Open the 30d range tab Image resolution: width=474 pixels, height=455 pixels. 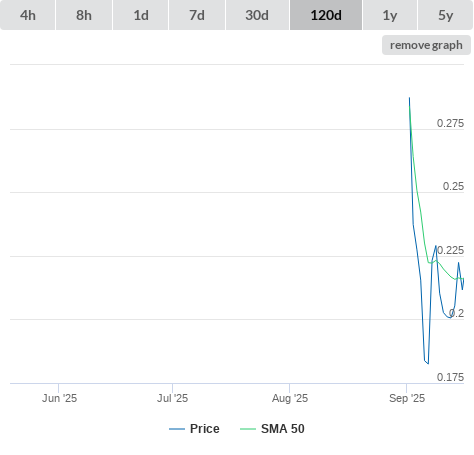coord(257,15)
